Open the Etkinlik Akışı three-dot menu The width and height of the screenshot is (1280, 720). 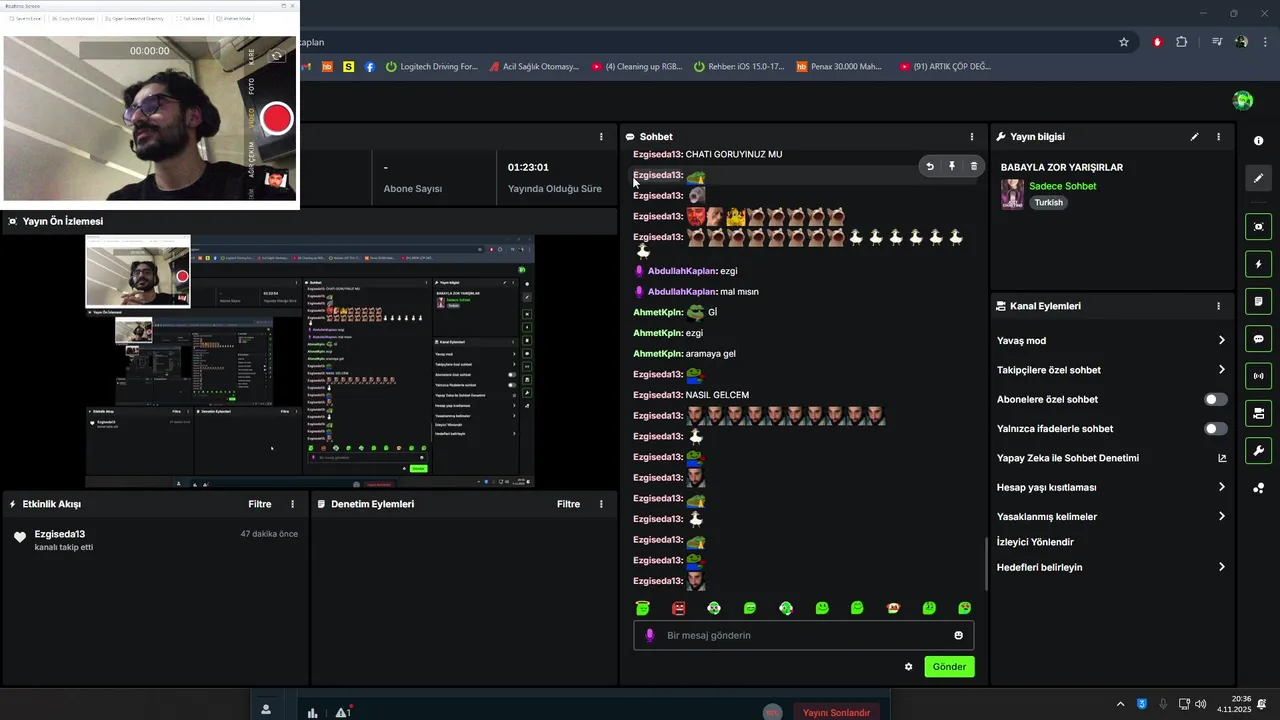[293, 504]
